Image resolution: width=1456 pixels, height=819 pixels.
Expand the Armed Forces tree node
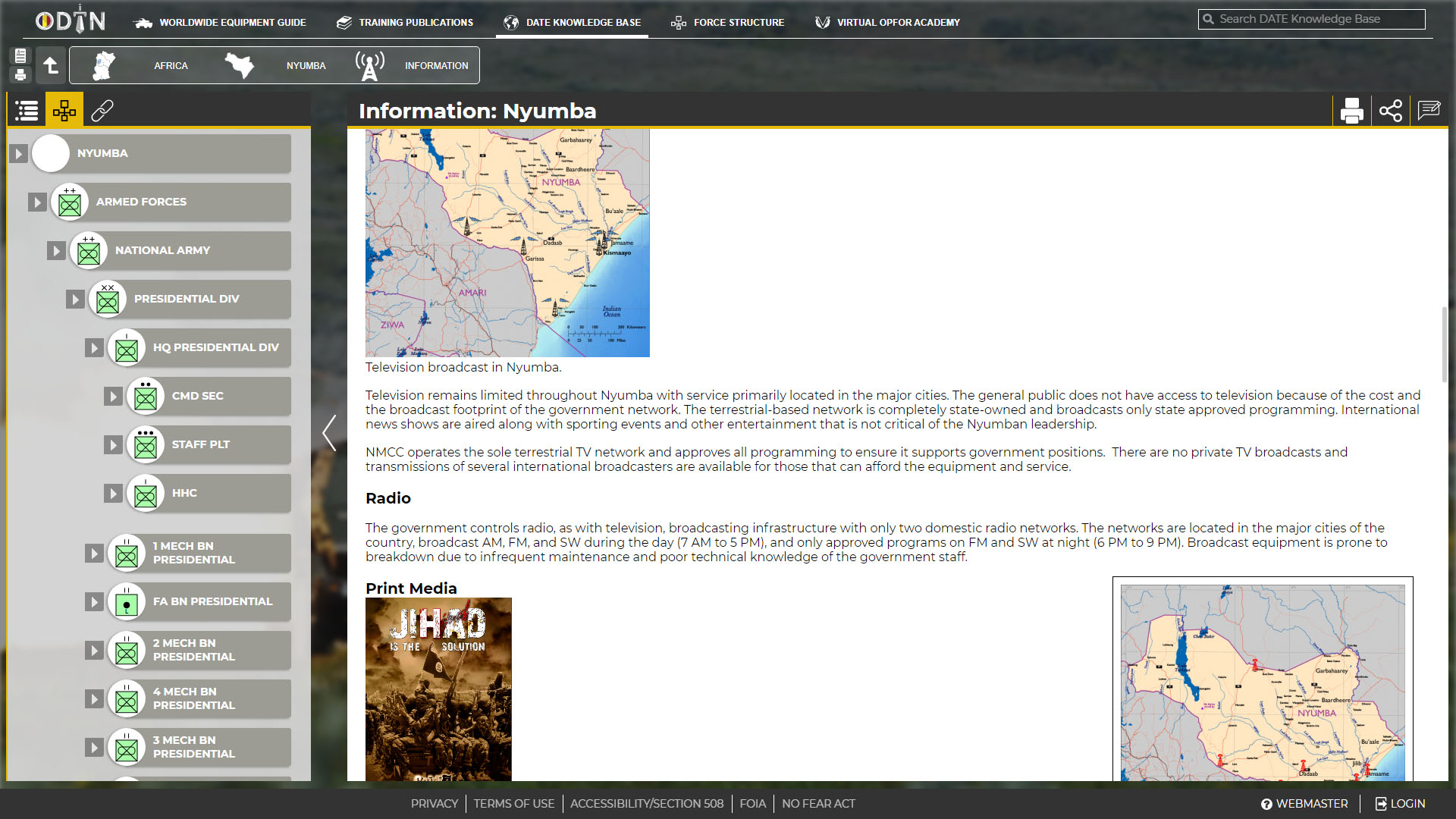coord(37,202)
